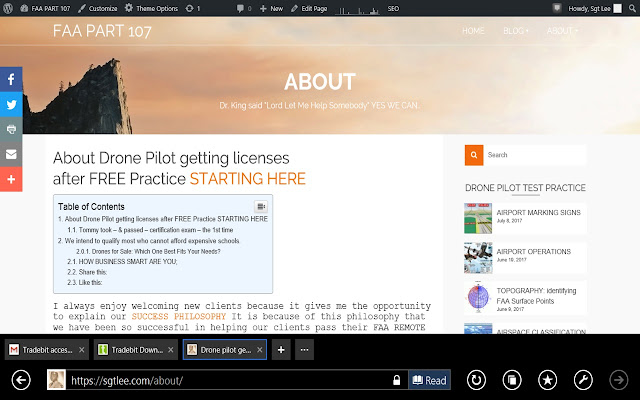Open the browser tabs view icon
The height and width of the screenshot is (400, 640).
512,380
